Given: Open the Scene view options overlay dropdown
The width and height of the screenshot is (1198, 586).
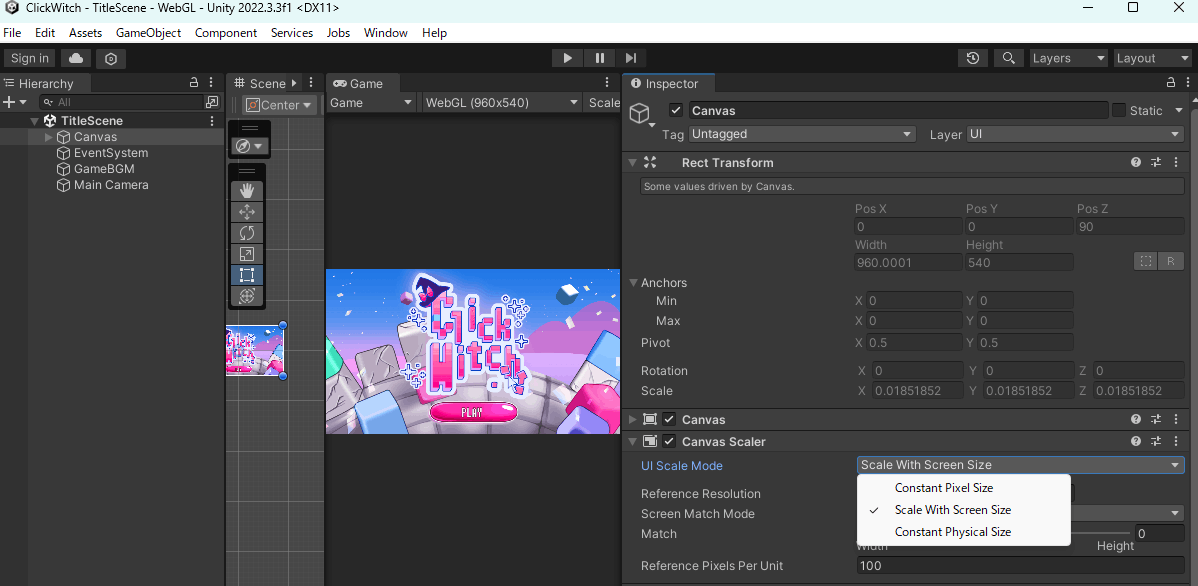Looking at the screenshot, I should pyautogui.click(x=249, y=146).
